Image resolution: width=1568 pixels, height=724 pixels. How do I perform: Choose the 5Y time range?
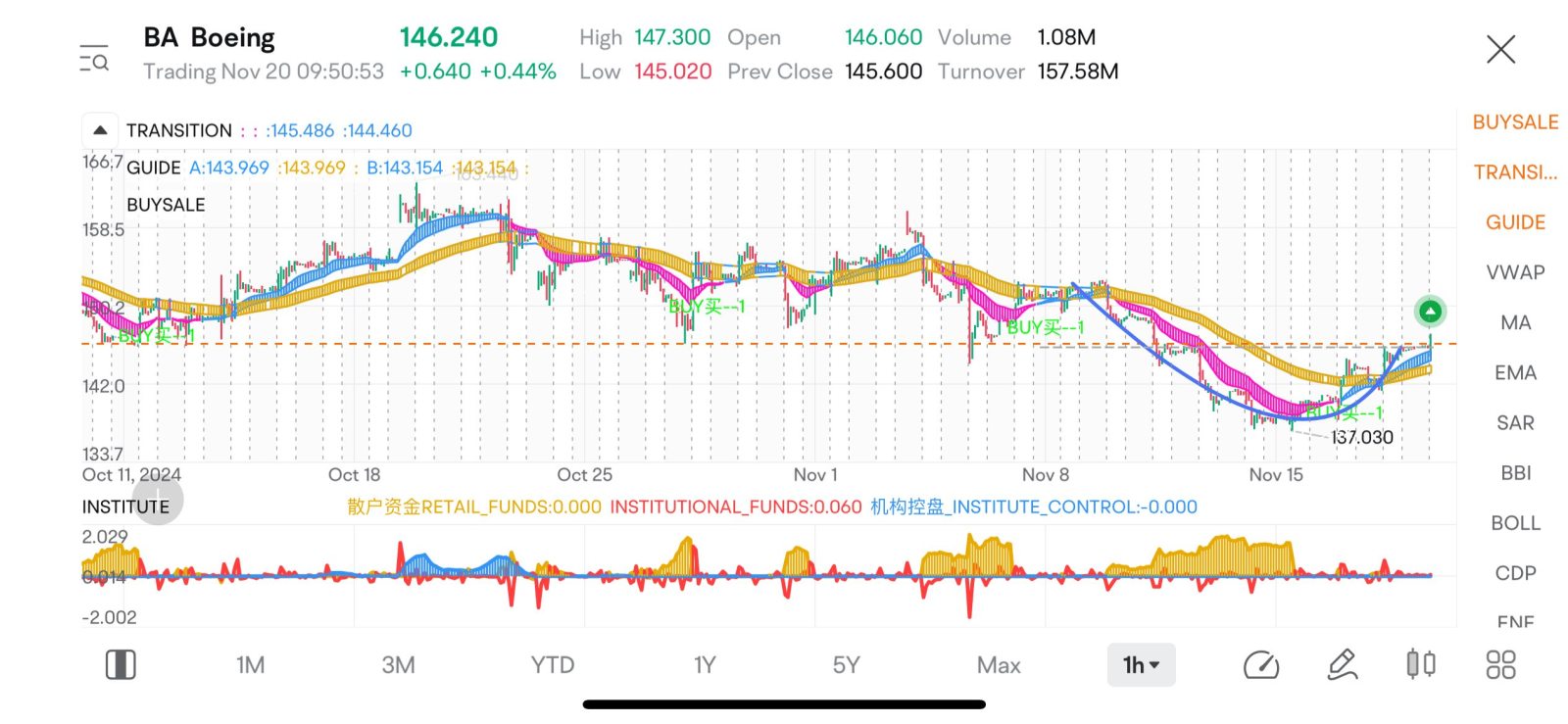(846, 665)
